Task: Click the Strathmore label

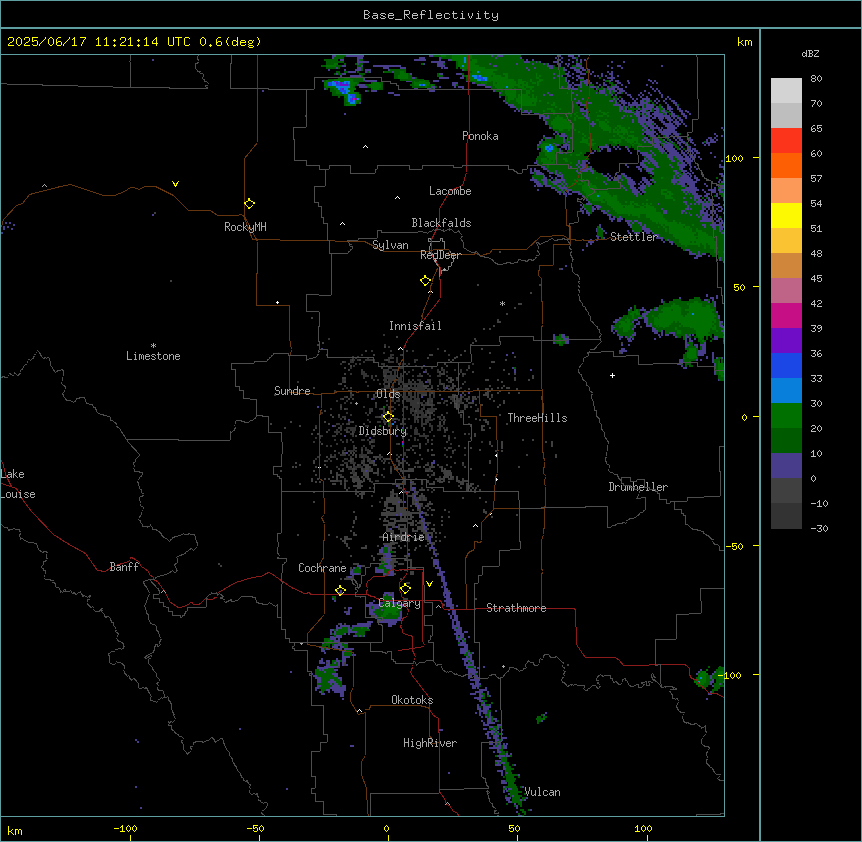Action: [x=516, y=608]
